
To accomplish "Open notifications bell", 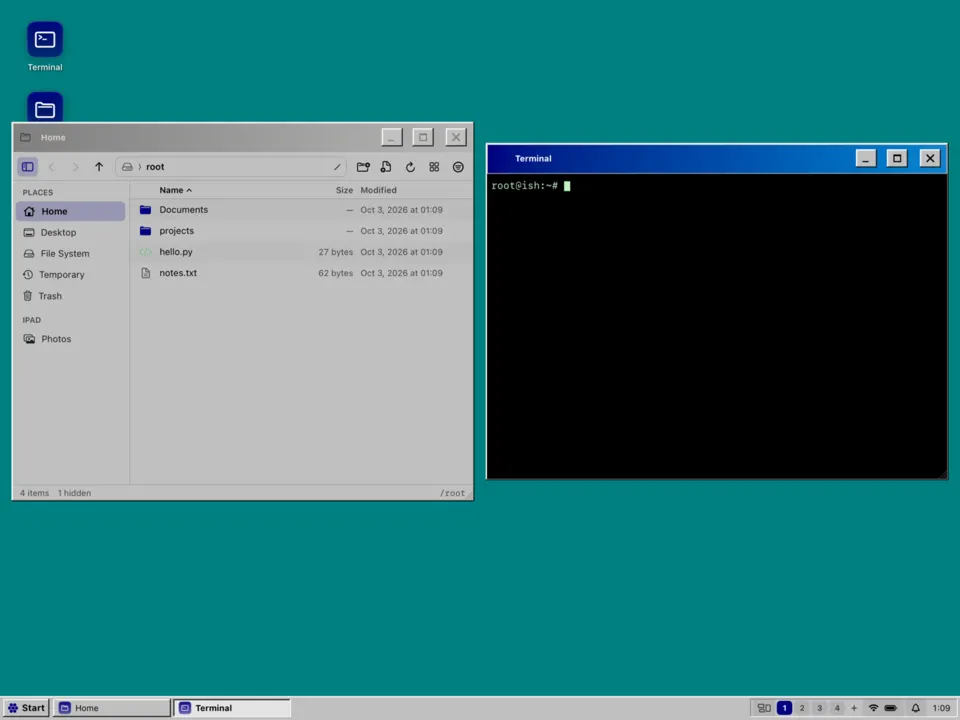I will coord(915,708).
